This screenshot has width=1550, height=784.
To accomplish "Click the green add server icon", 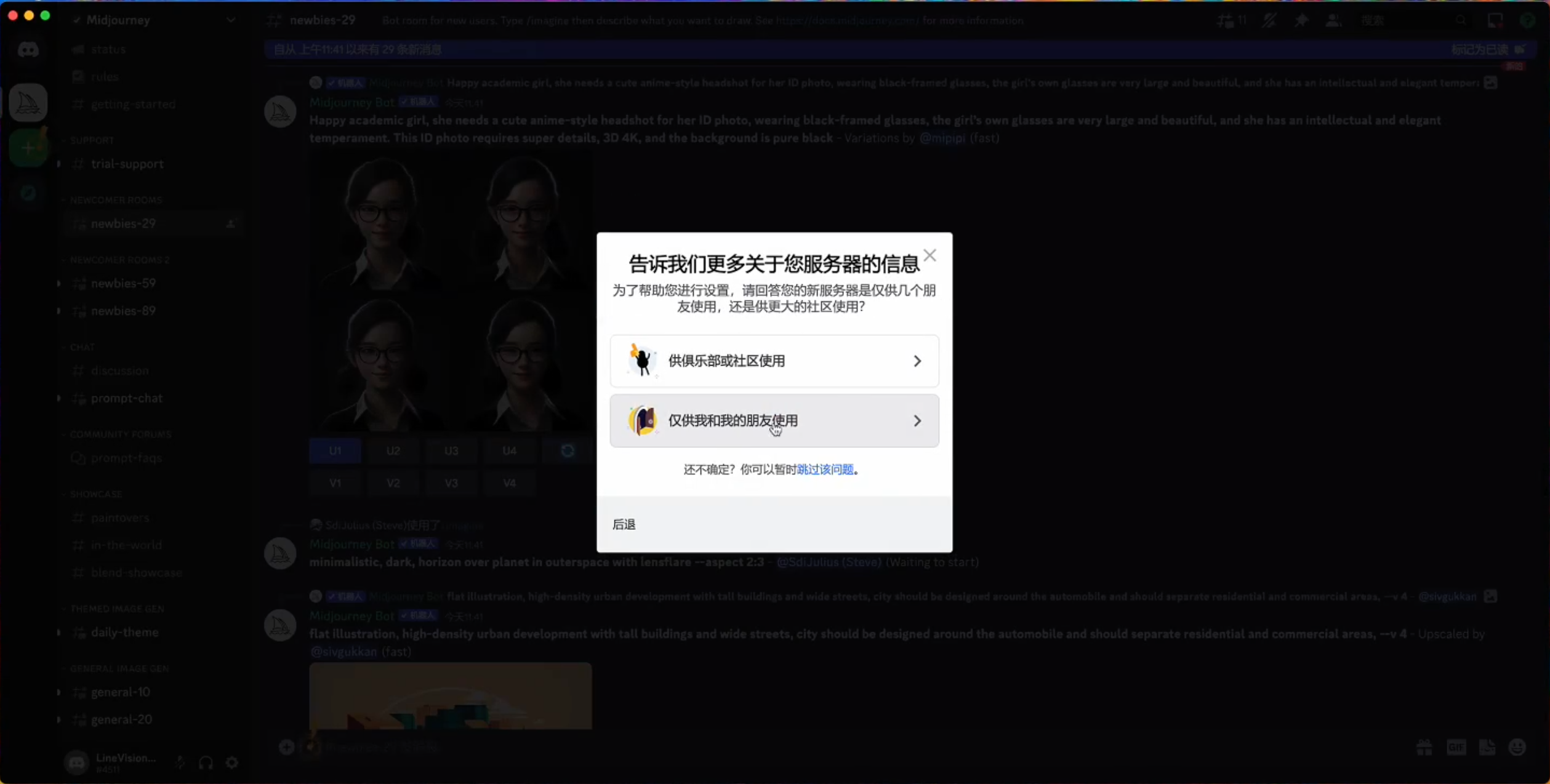I will [28, 148].
